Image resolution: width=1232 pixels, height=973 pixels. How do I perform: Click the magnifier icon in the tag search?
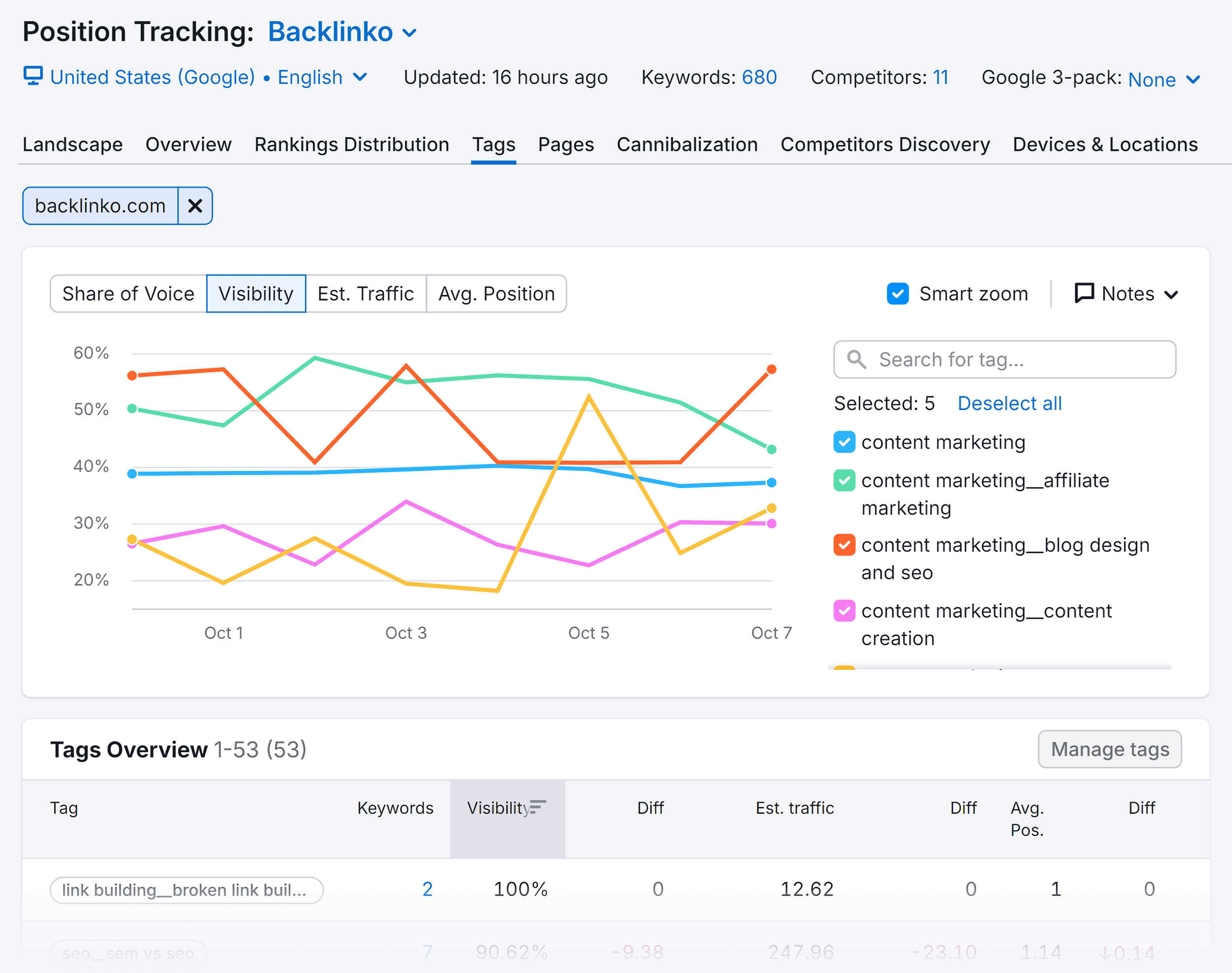pyautogui.click(x=857, y=360)
